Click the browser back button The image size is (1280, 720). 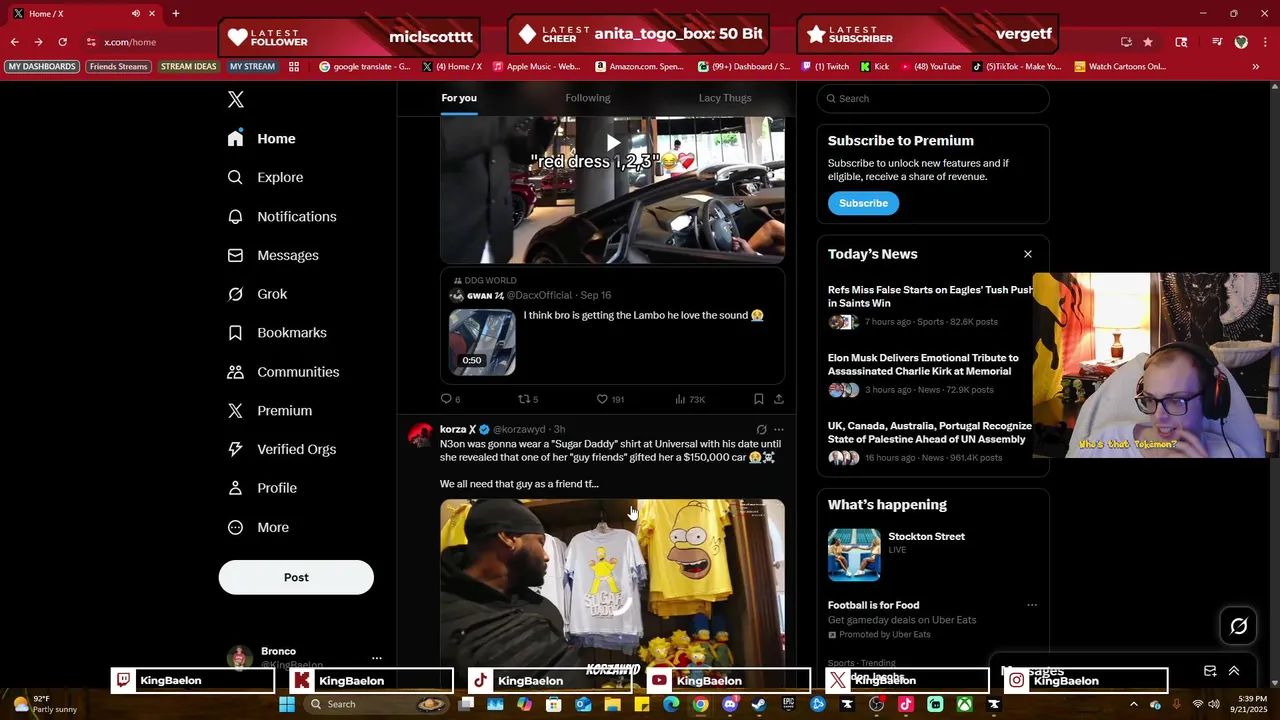tap(14, 42)
